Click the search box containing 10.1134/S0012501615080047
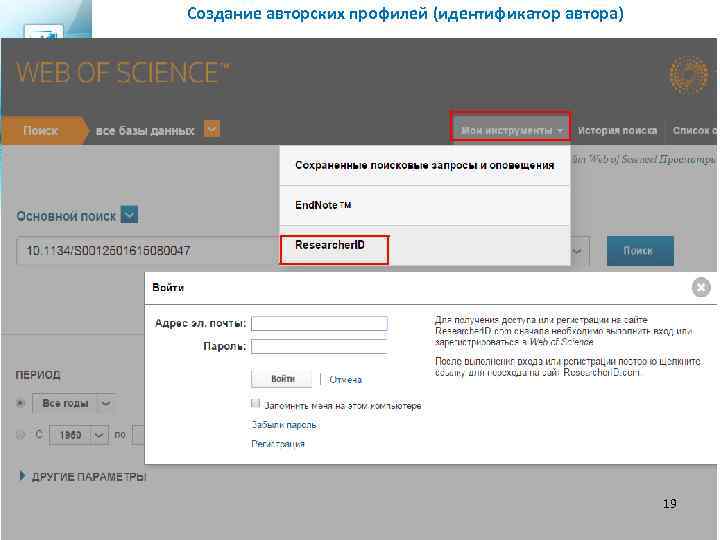This screenshot has width=720, height=540. click(x=147, y=251)
